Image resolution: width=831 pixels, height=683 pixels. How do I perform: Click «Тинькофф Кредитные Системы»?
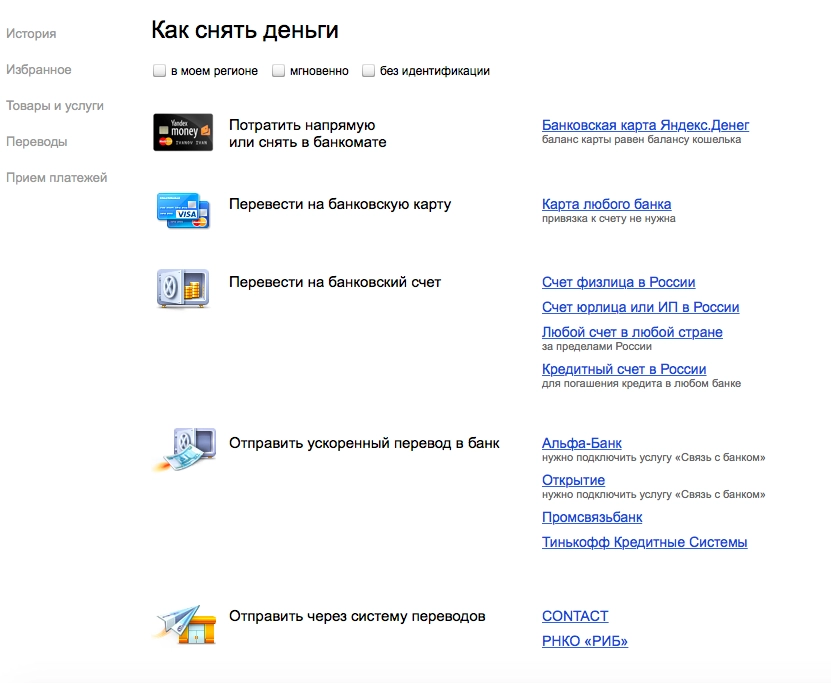[x=644, y=542]
